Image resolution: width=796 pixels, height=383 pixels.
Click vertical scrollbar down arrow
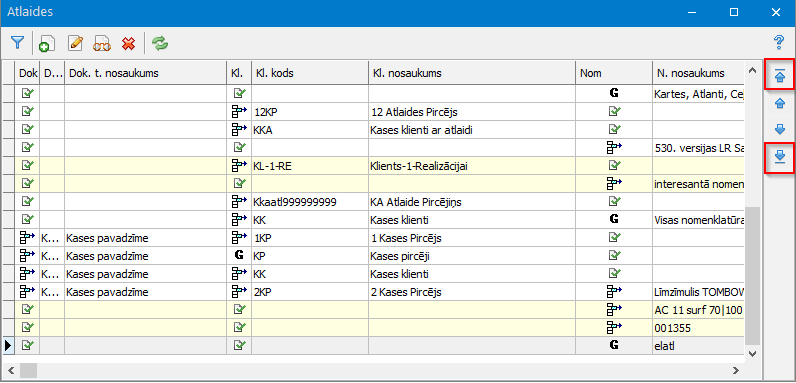pos(752,353)
